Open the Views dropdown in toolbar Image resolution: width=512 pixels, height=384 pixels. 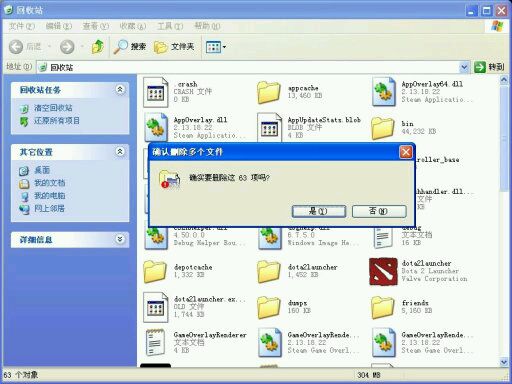click(216, 47)
